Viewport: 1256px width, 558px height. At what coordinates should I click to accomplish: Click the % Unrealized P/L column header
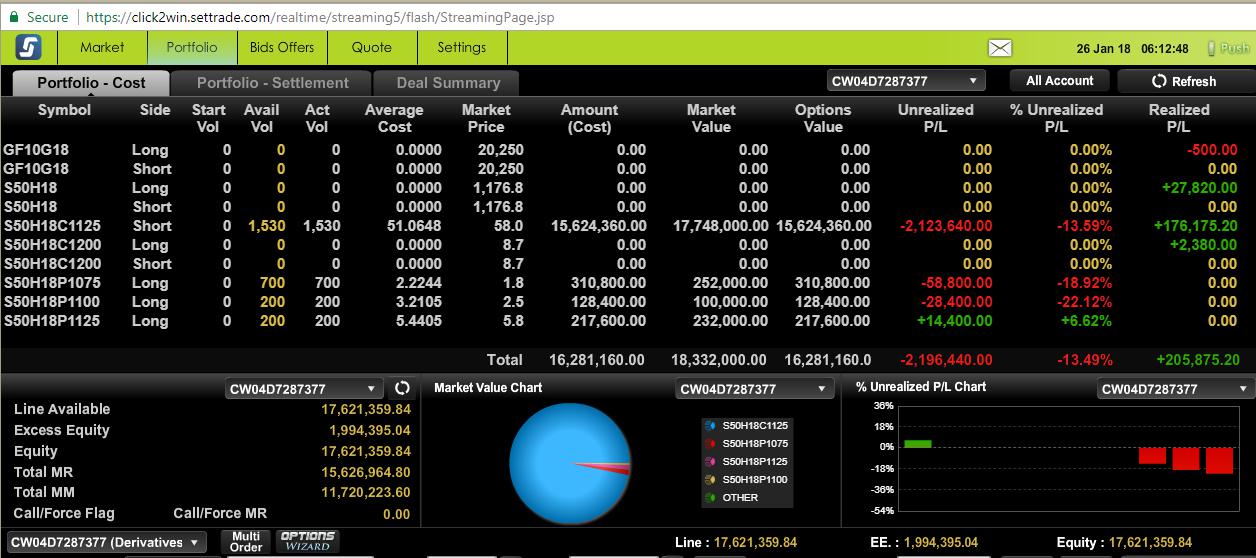1056,118
